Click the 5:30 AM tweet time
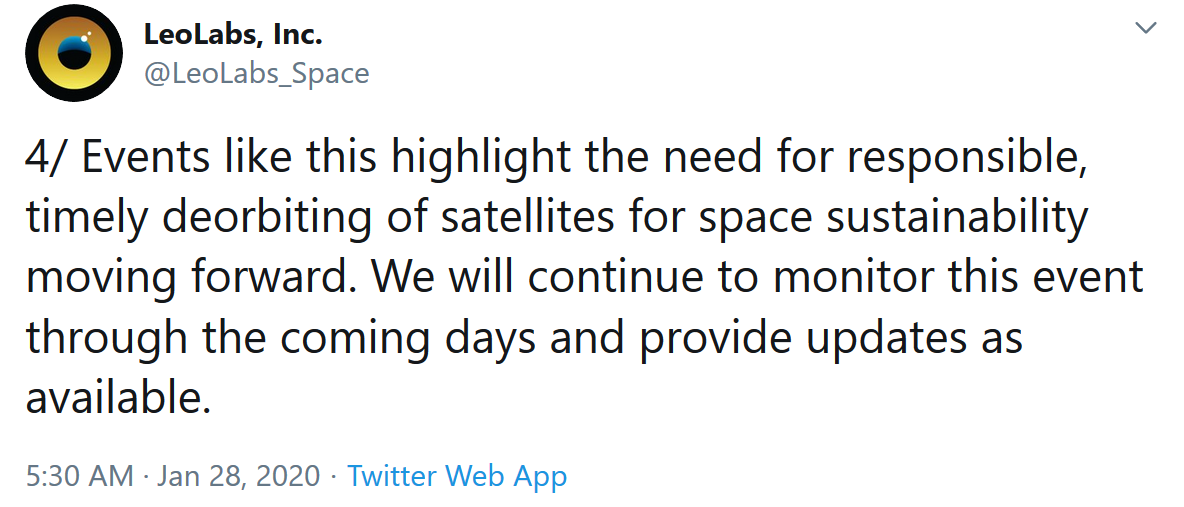The height and width of the screenshot is (507, 1184). click(x=79, y=475)
